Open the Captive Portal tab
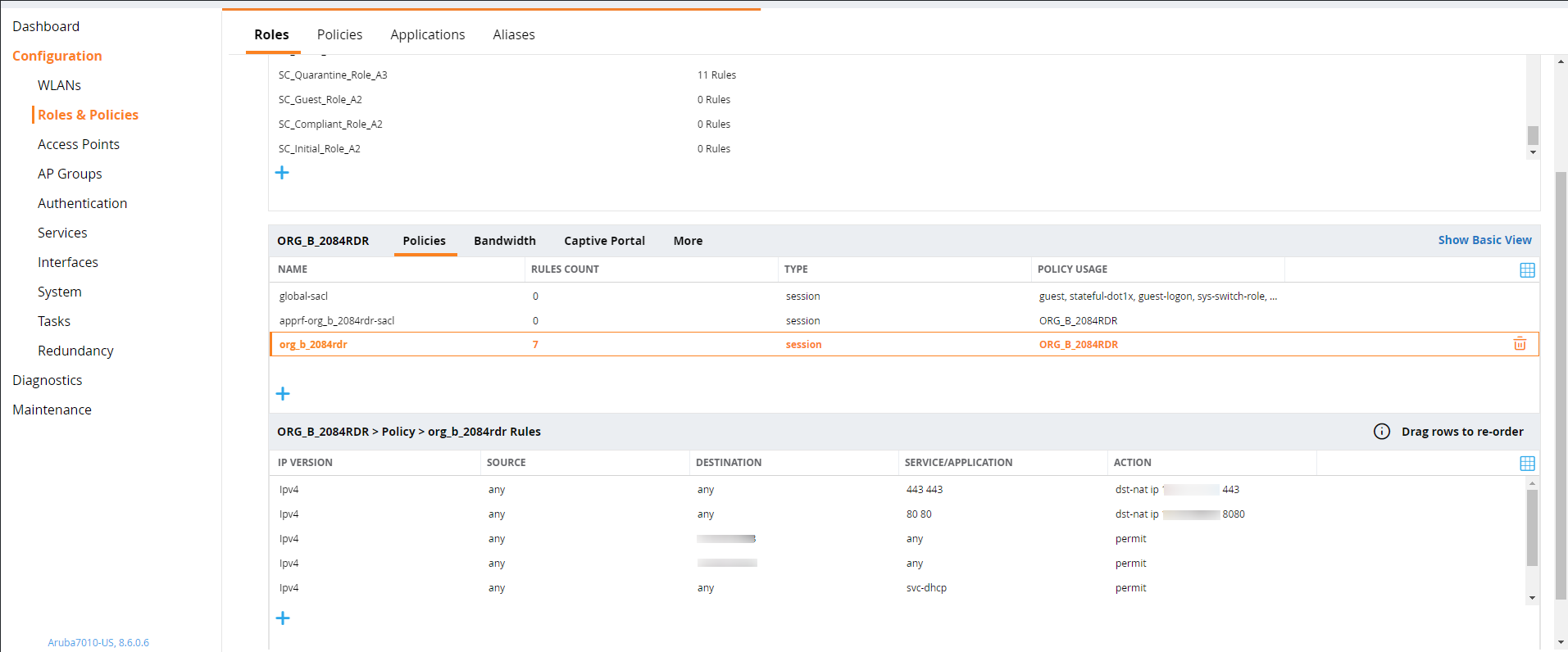The image size is (1568, 652). point(604,241)
